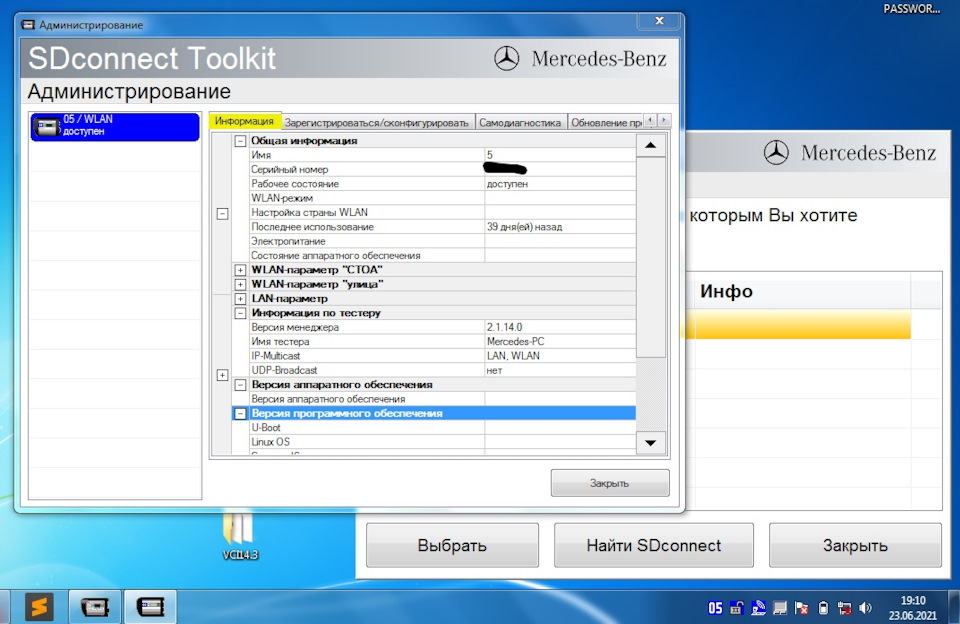Open the Обновление tab
Image resolution: width=960 pixels, height=624 pixels.
[x=605, y=122]
